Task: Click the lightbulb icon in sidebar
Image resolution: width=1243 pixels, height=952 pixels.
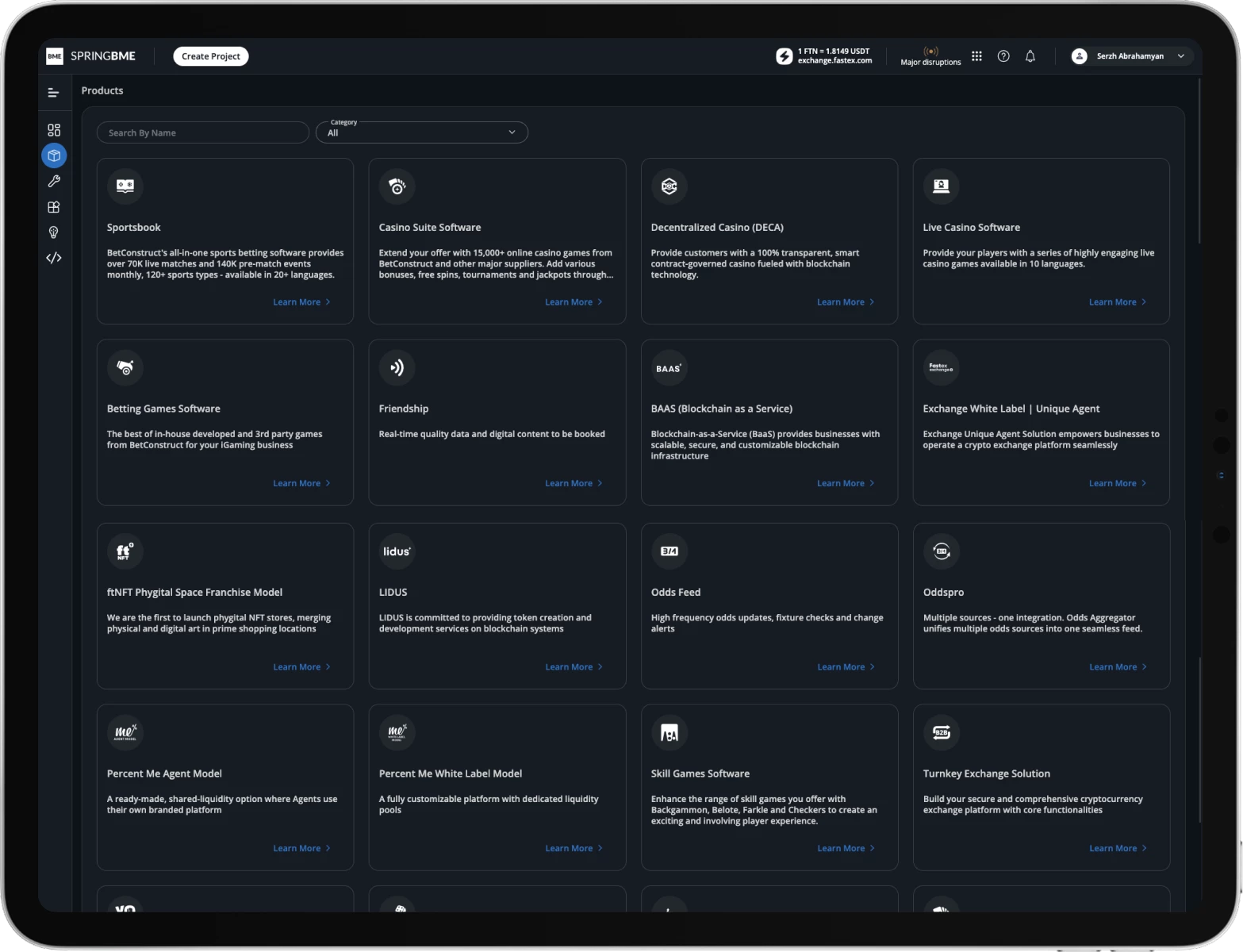Action: [54, 232]
